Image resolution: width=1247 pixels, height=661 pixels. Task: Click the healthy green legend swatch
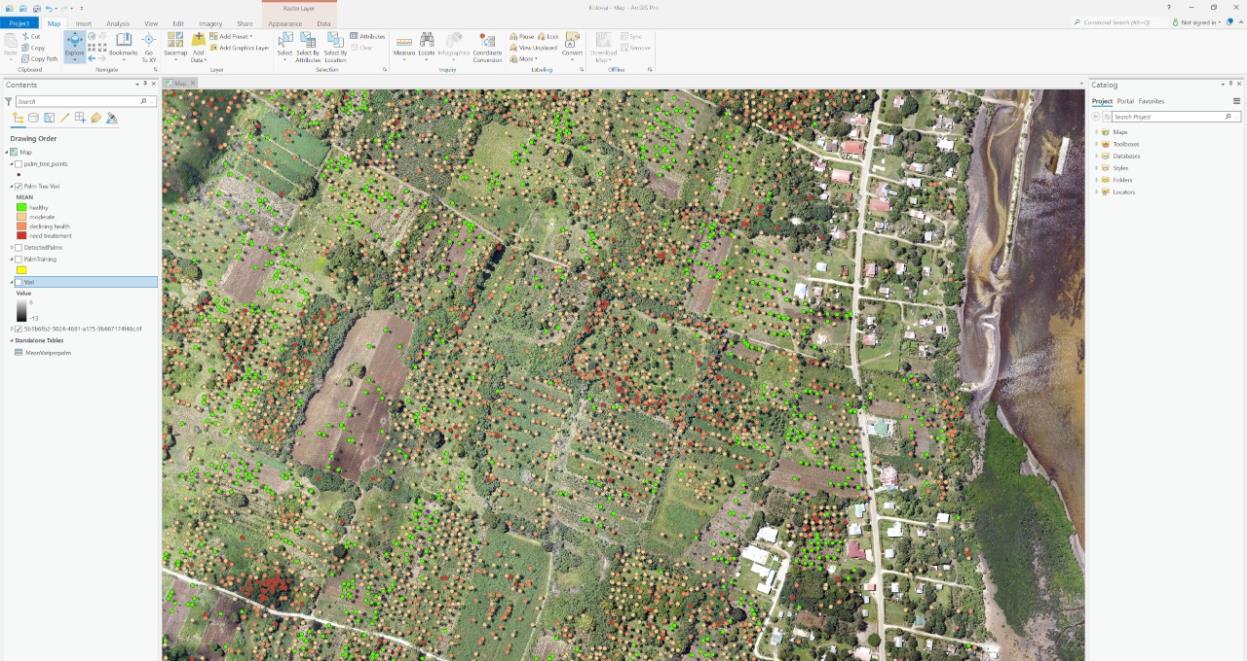point(21,207)
